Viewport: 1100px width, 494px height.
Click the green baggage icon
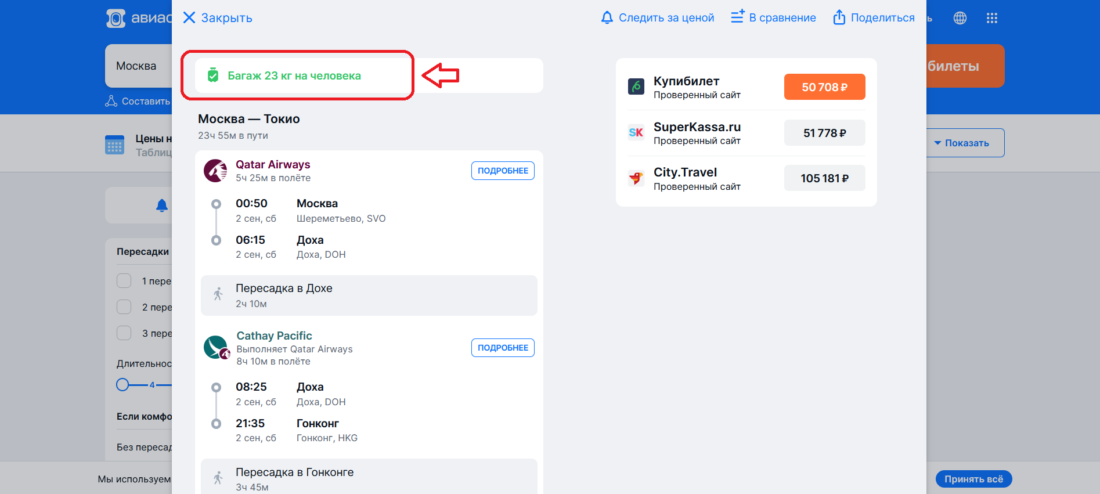(213, 75)
